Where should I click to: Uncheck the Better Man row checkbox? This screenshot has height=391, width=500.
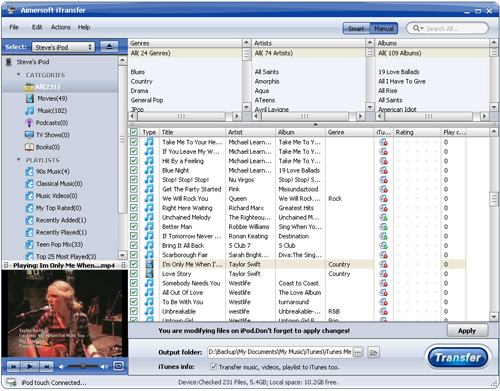(x=134, y=227)
